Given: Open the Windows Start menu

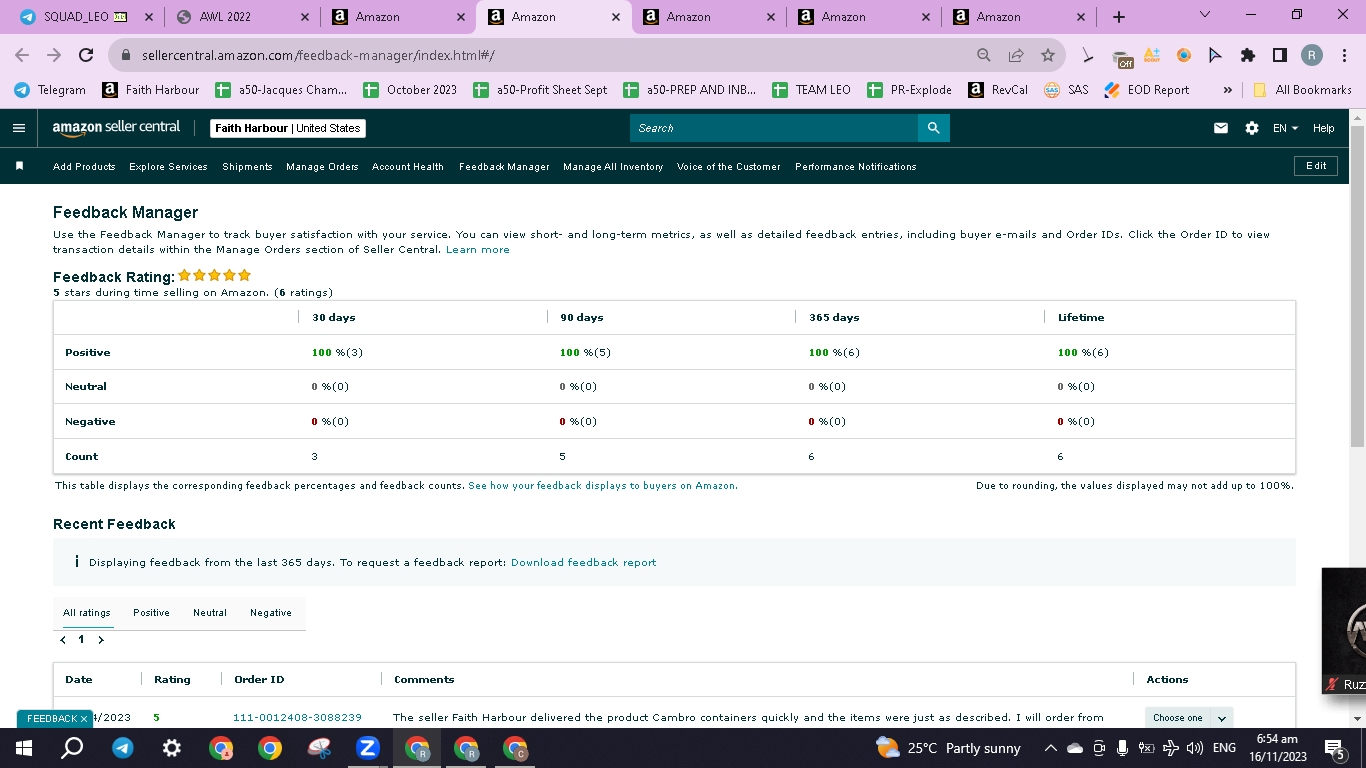Looking at the screenshot, I should (x=24, y=748).
